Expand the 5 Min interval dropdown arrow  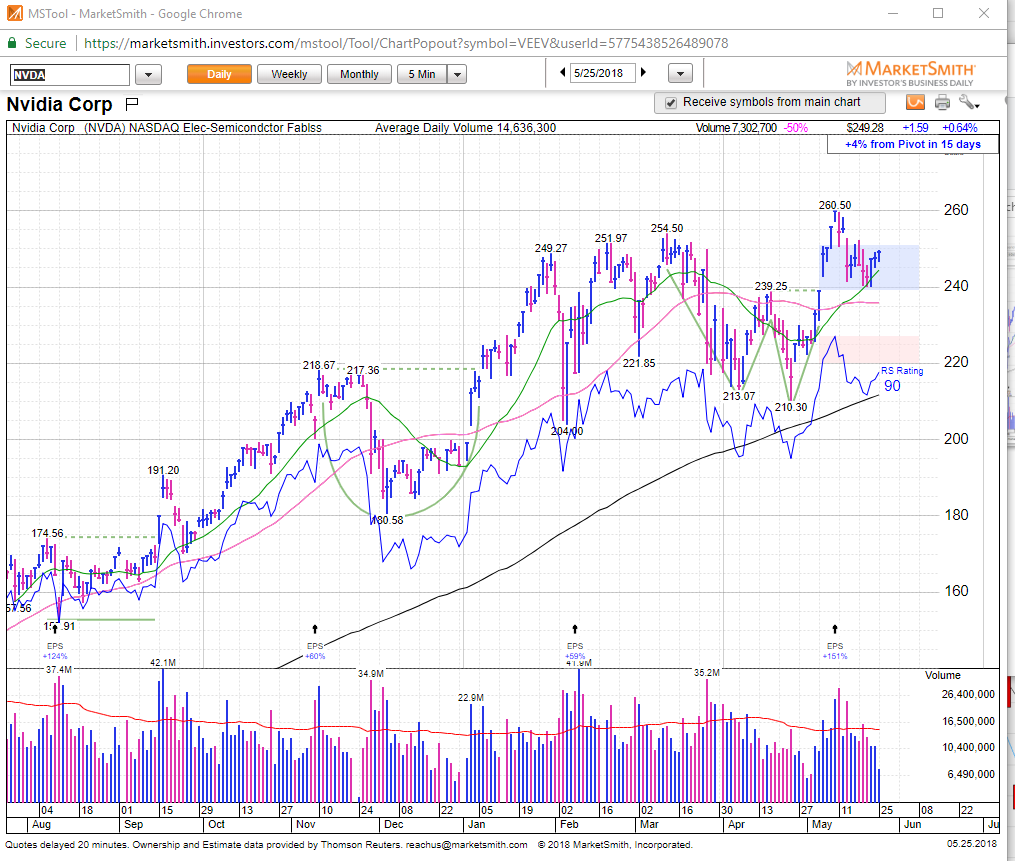[x=457, y=74]
